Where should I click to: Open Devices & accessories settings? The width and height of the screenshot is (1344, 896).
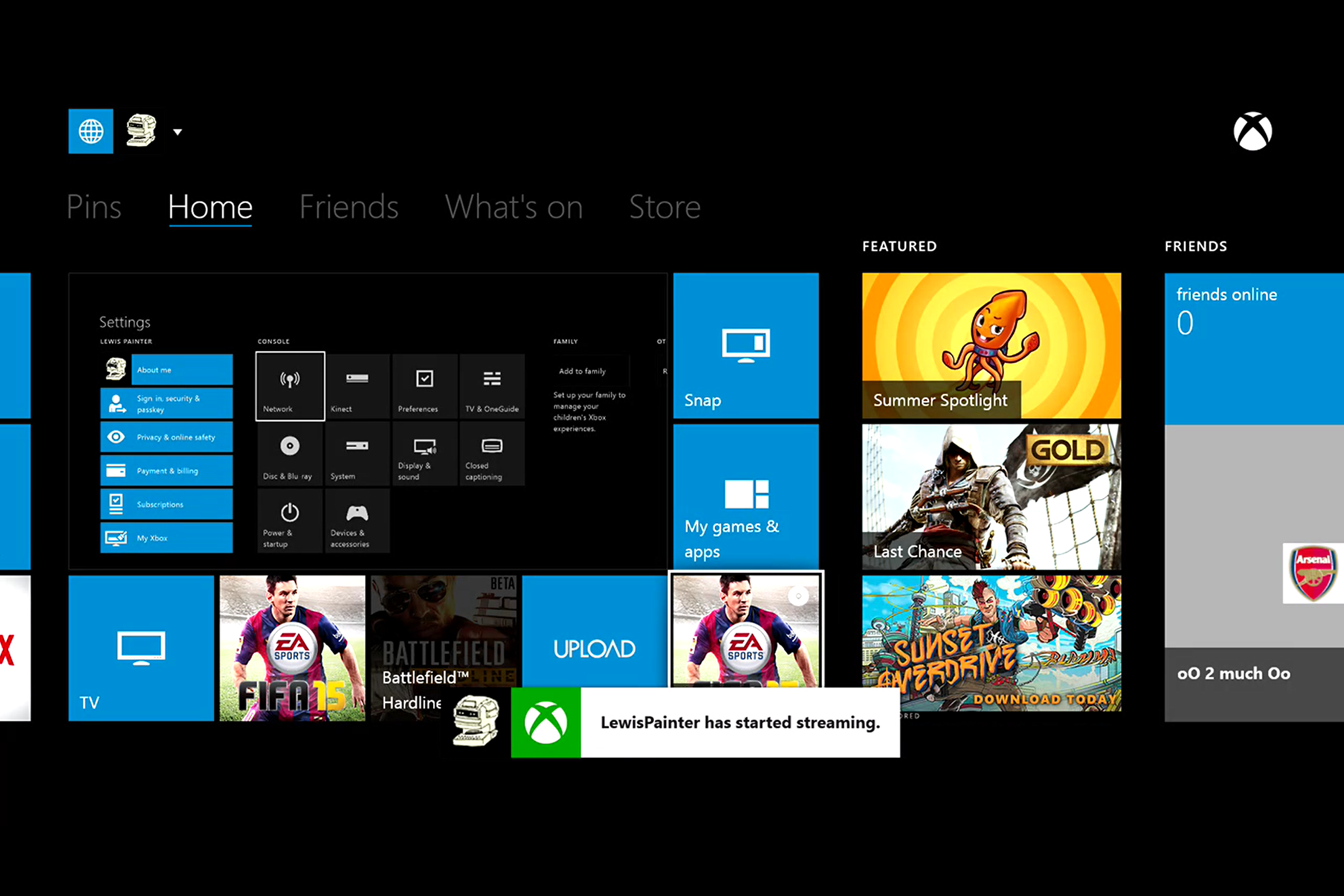(357, 521)
